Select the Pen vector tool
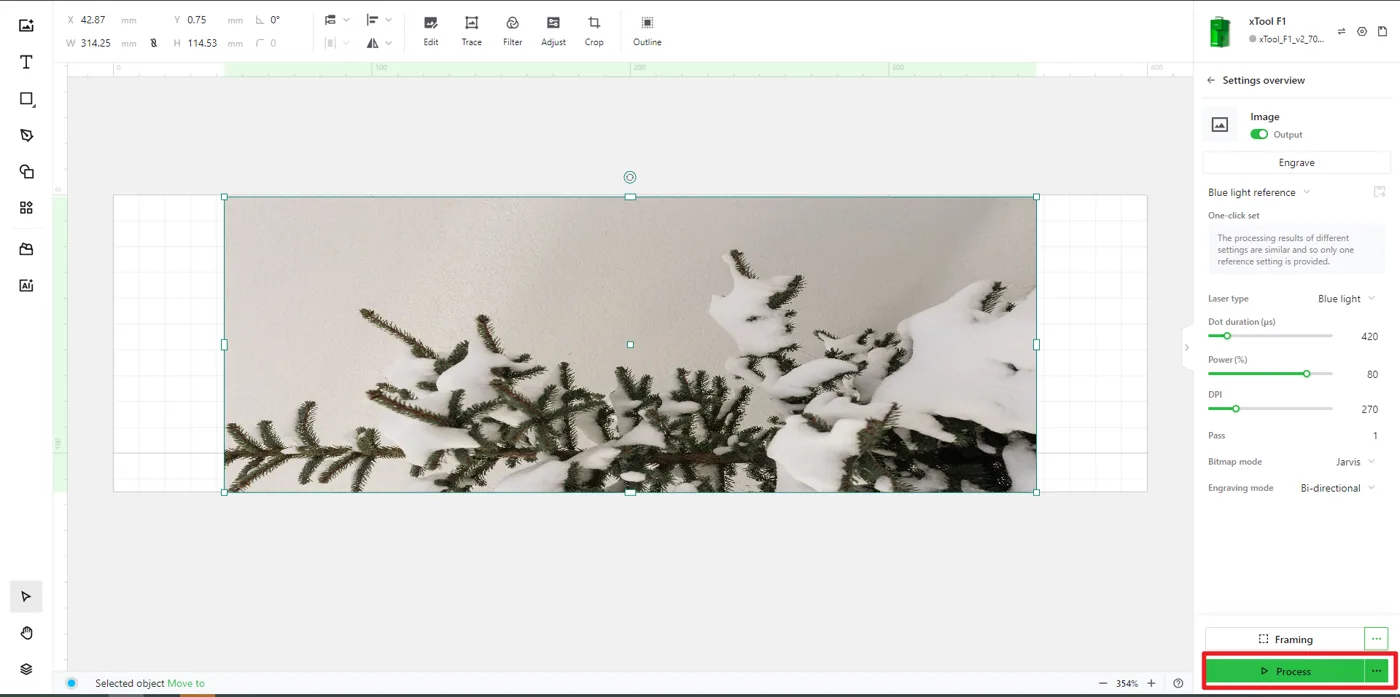 pyautogui.click(x=26, y=135)
